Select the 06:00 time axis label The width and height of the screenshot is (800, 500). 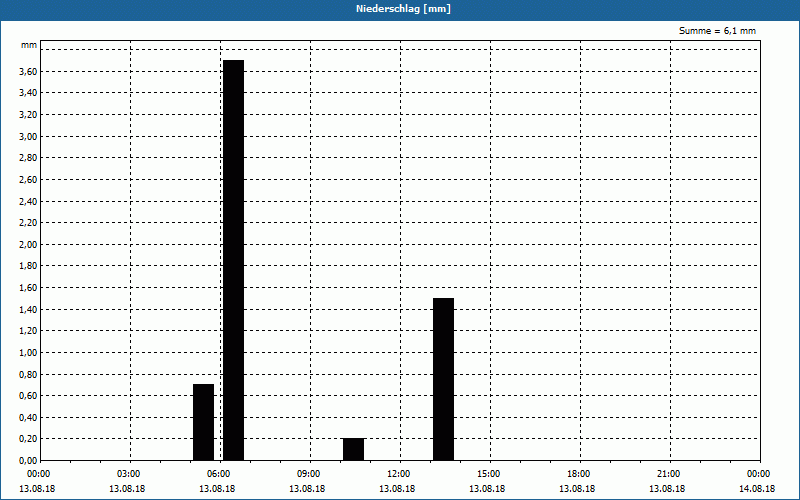point(219,474)
